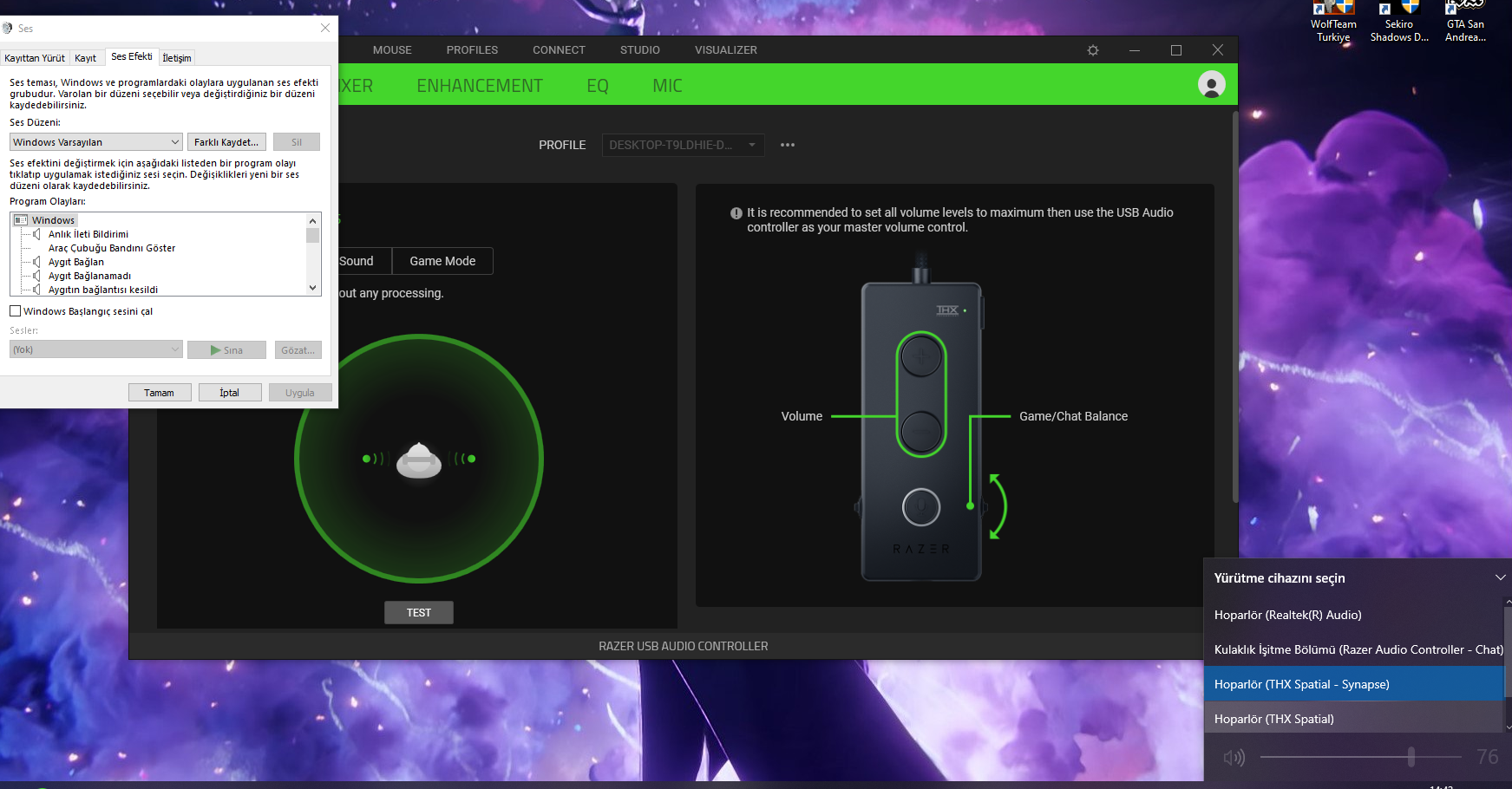Click the Sil button next to Farklı Kaydet
1512x789 pixels.
[297, 142]
